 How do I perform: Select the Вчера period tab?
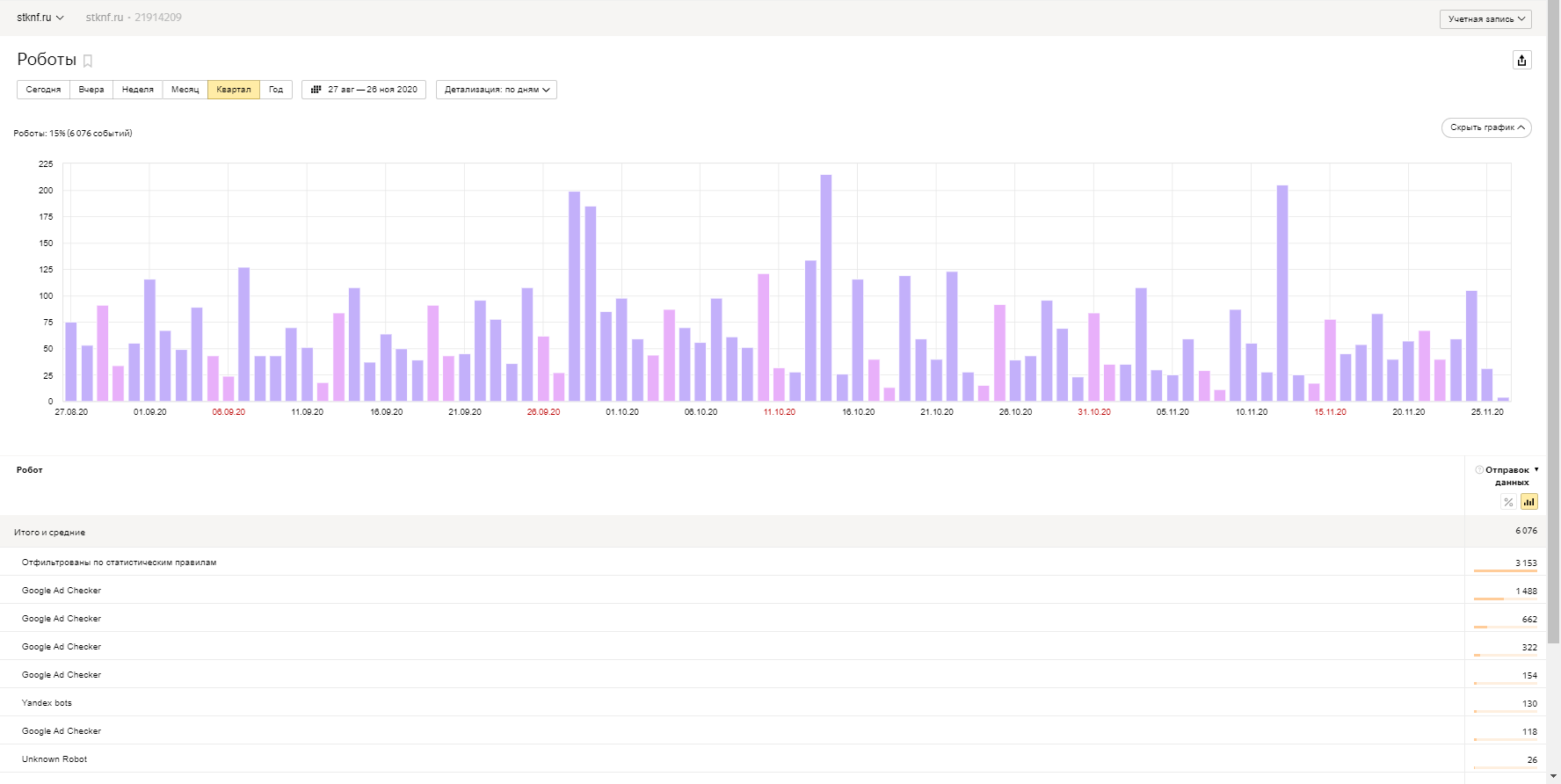pyautogui.click(x=91, y=90)
